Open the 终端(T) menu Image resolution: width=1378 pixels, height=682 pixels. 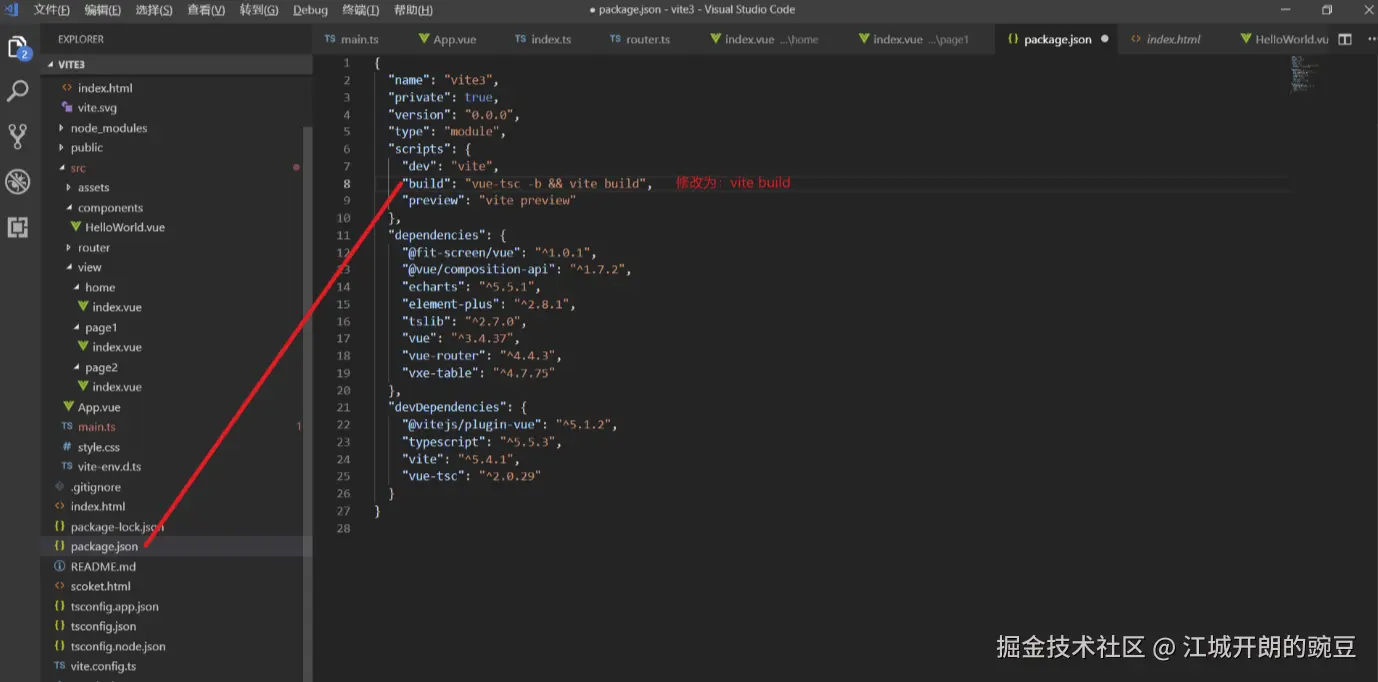(x=361, y=10)
